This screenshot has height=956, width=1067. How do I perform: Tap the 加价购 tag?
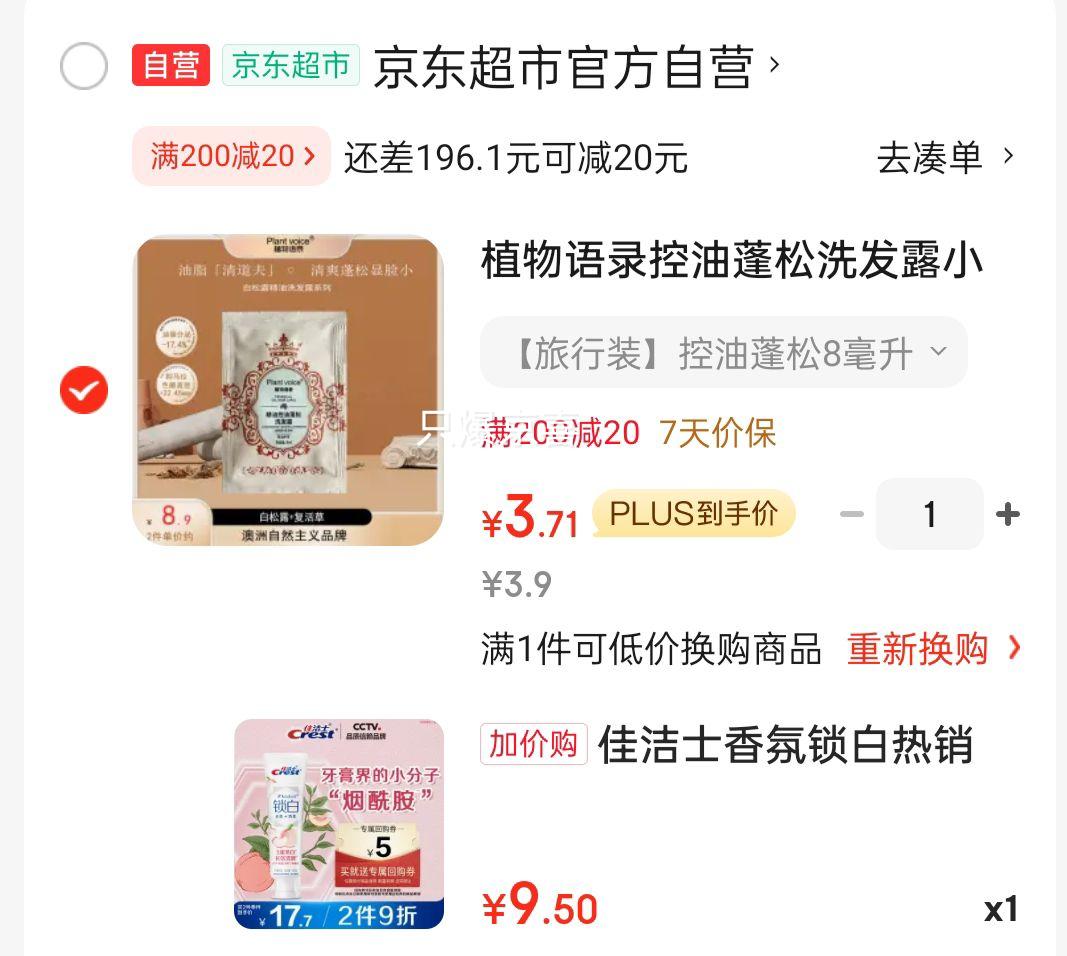534,744
